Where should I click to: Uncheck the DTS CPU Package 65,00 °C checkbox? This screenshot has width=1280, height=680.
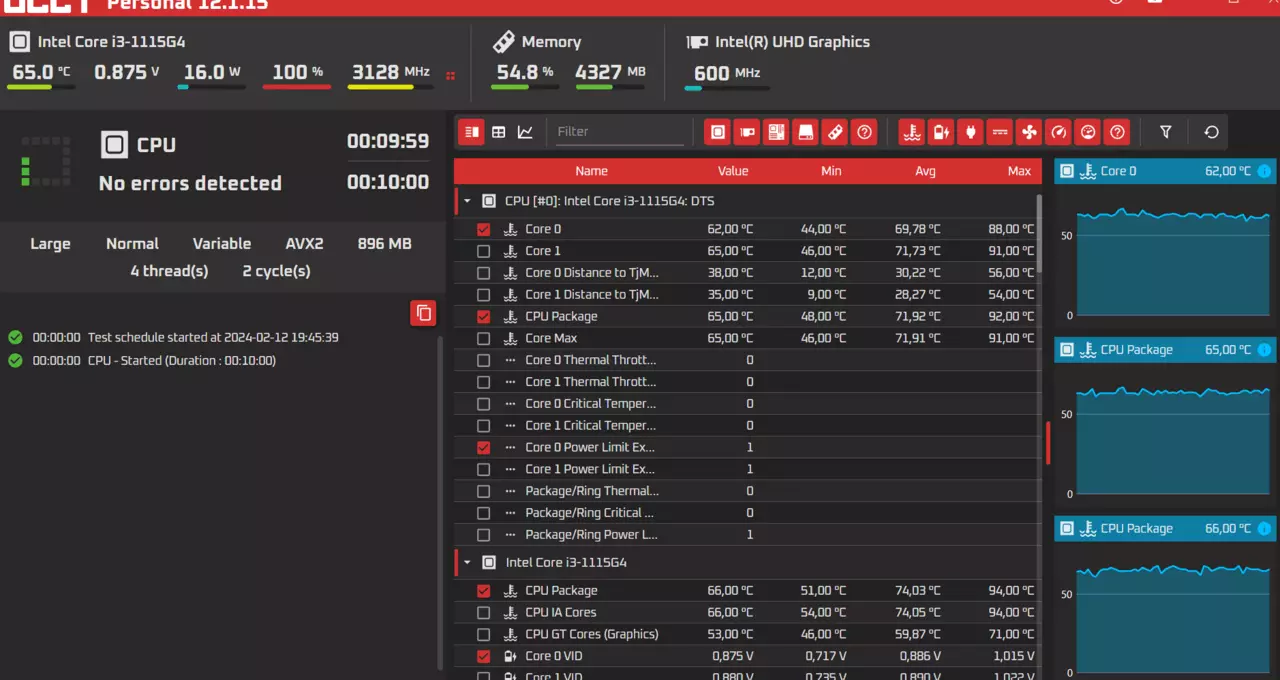484,316
